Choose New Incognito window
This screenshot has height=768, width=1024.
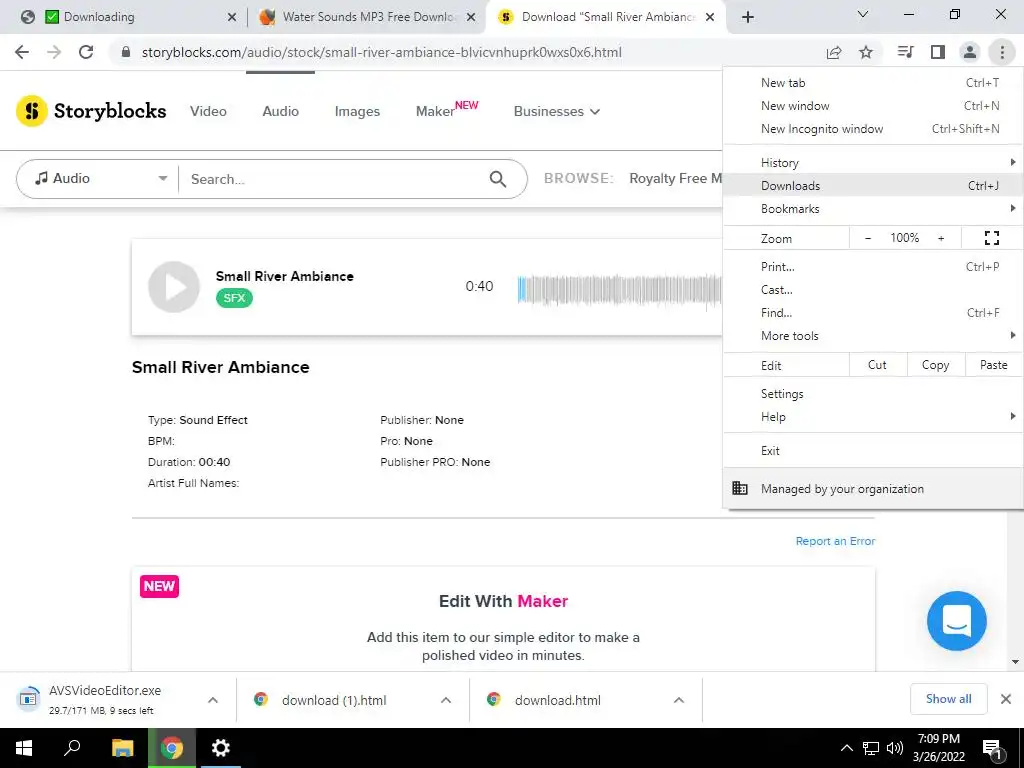[872, 129]
